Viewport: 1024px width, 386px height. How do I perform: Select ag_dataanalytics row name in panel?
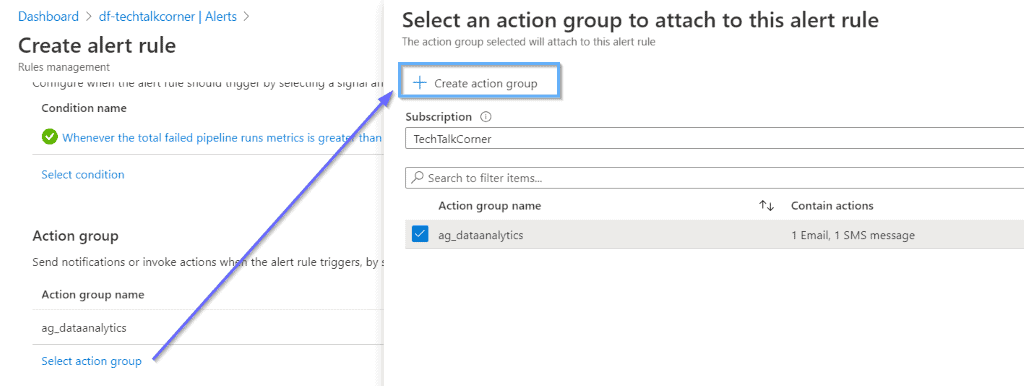tap(481, 235)
